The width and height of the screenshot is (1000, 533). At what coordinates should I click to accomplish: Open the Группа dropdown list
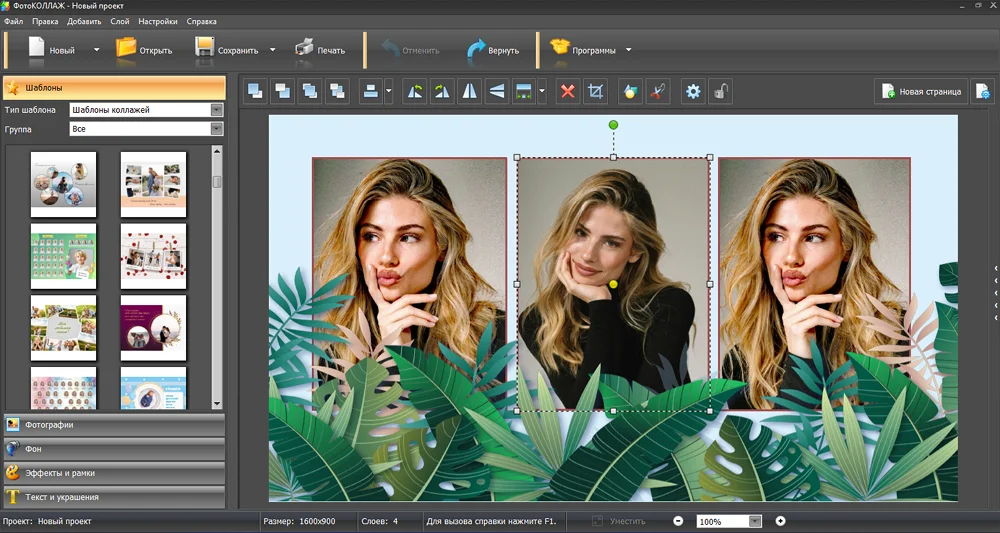(146, 129)
